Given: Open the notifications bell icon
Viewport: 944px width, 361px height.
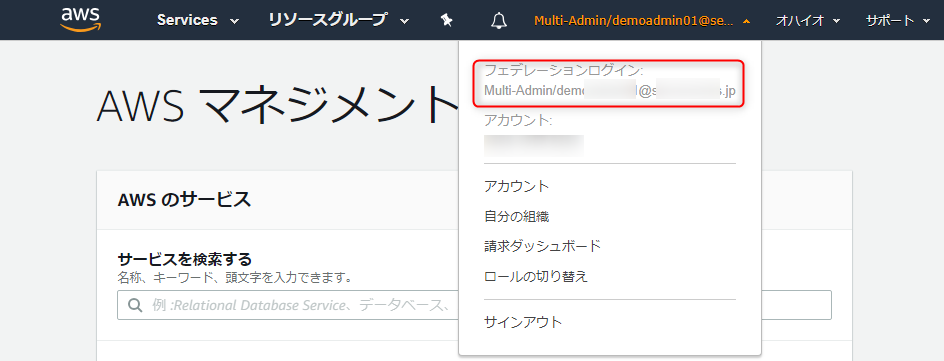Looking at the screenshot, I should 499,20.
